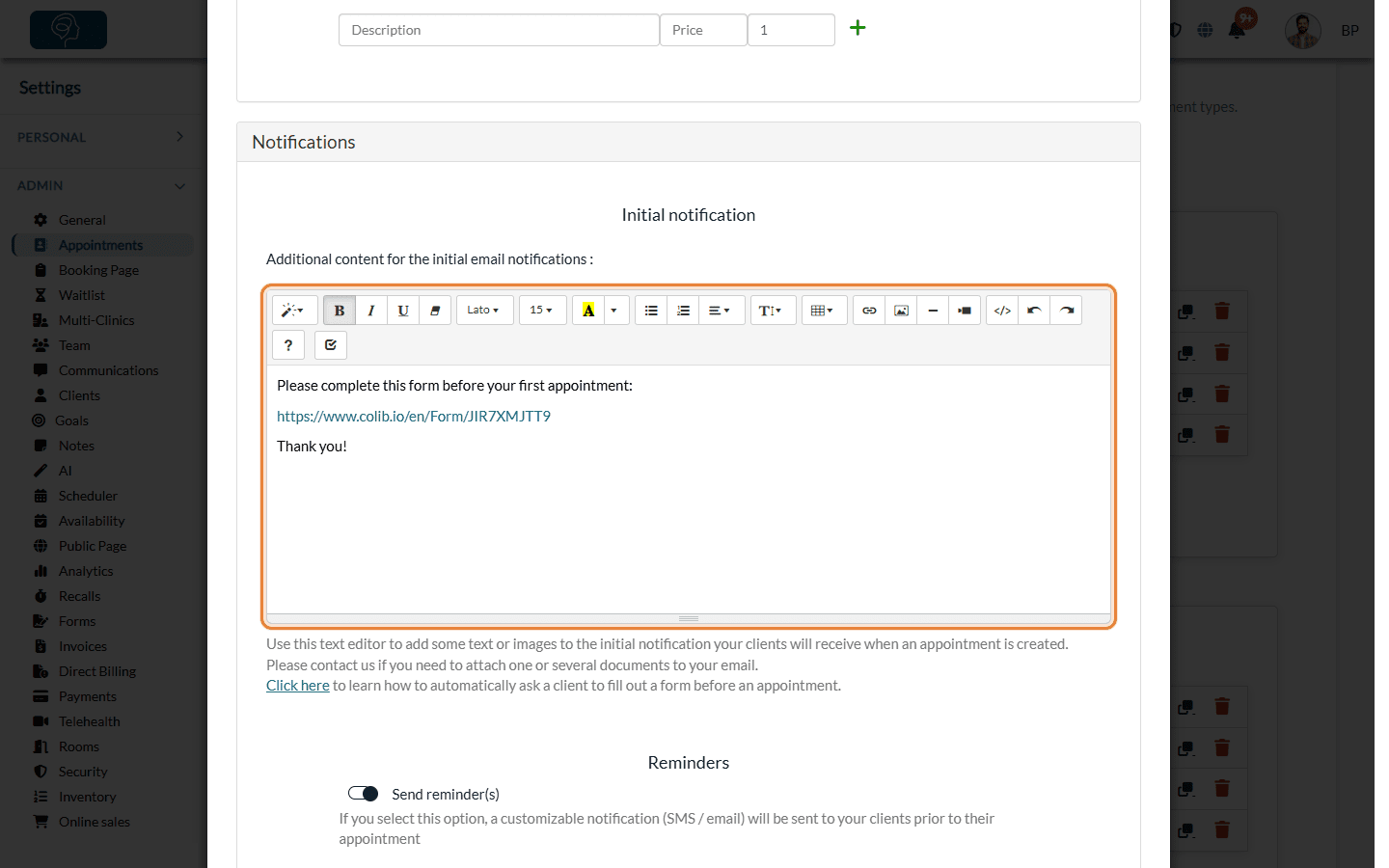1389x868 pixels.
Task: Open the insert table dropdown
Action: click(823, 311)
